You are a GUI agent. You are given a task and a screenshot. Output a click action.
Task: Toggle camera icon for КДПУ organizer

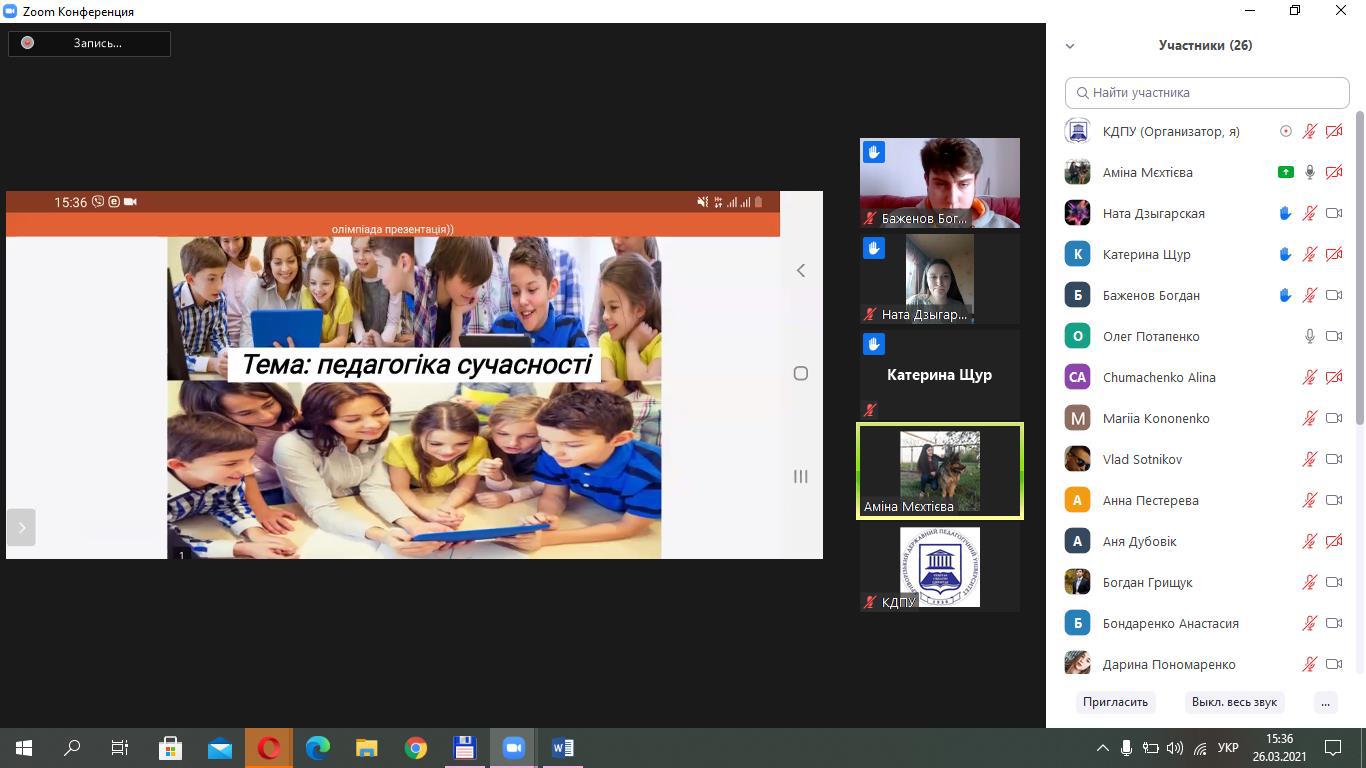click(1334, 131)
